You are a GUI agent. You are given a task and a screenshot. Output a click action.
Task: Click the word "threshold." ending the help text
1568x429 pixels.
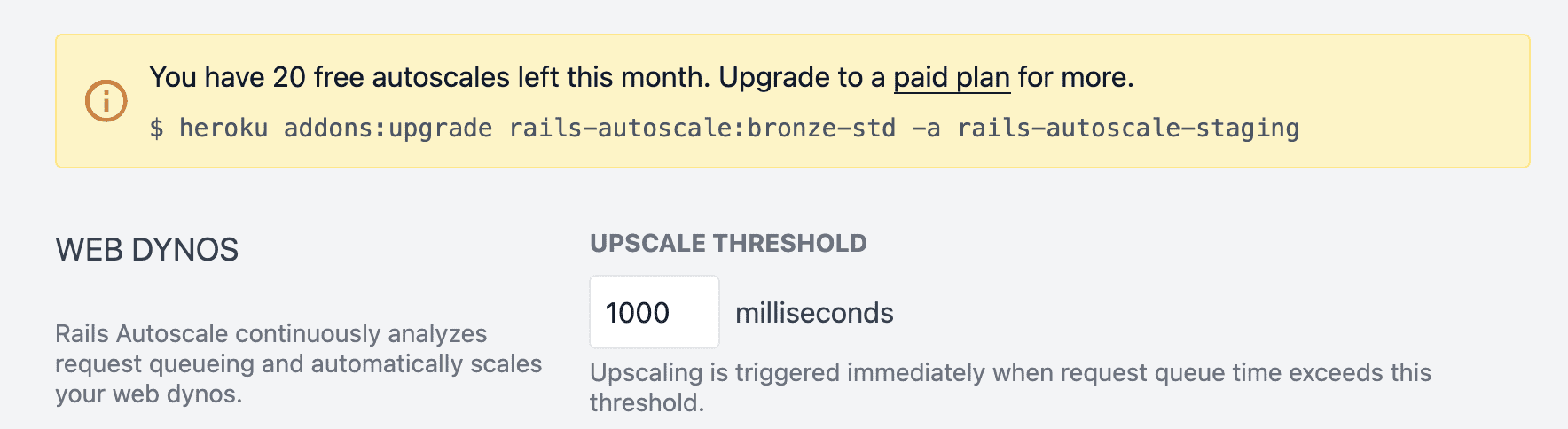647,402
